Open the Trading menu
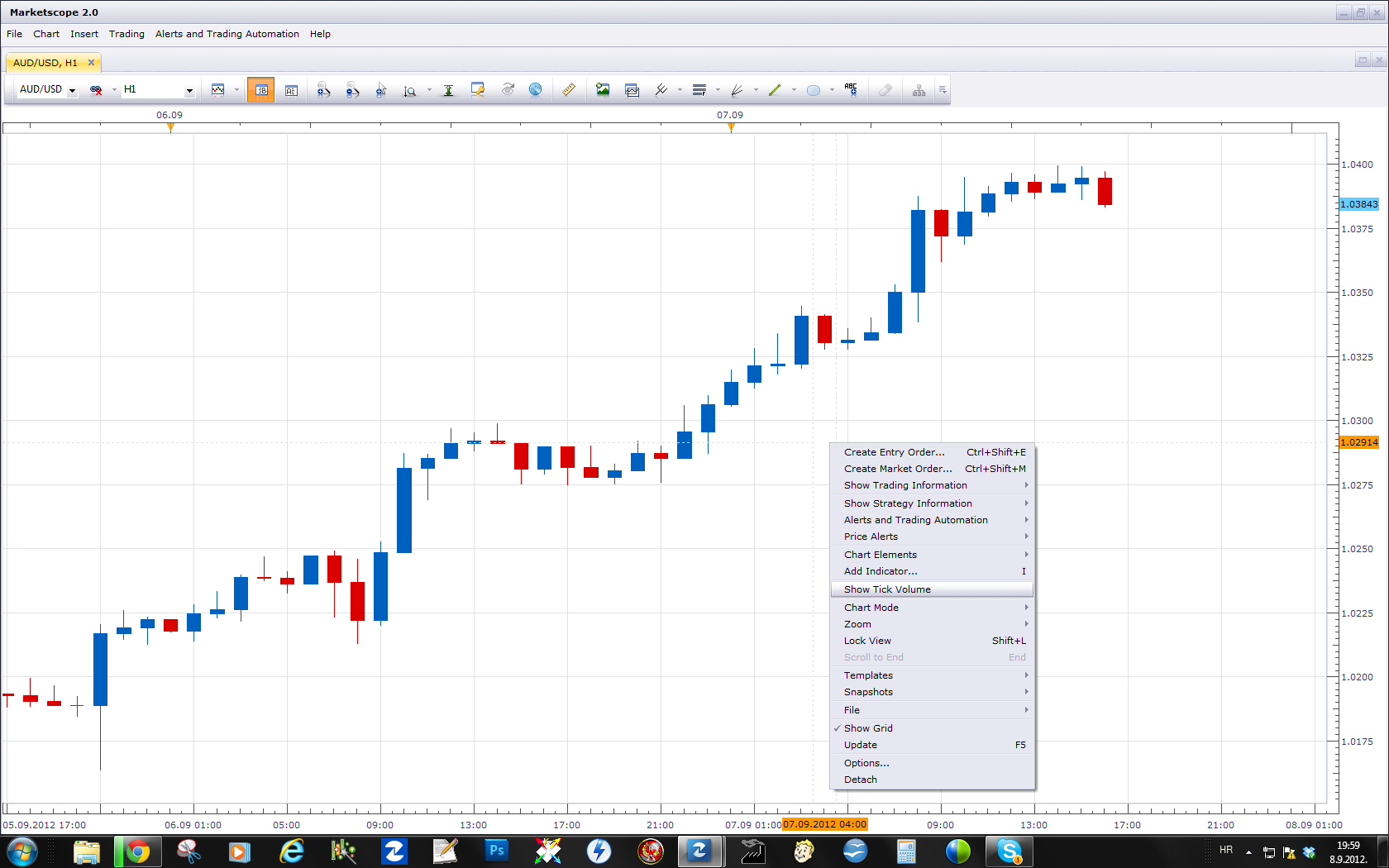 (x=126, y=34)
